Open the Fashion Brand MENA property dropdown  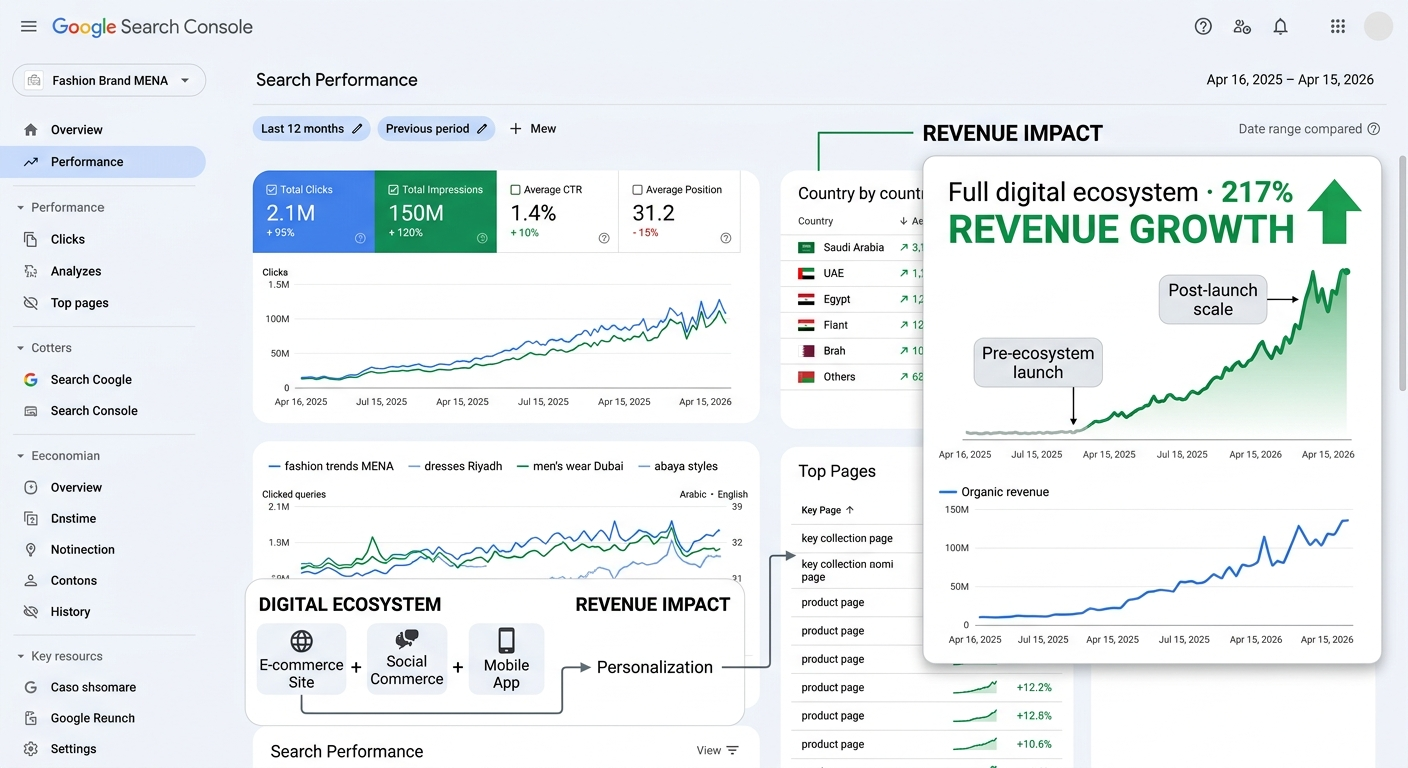109,81
